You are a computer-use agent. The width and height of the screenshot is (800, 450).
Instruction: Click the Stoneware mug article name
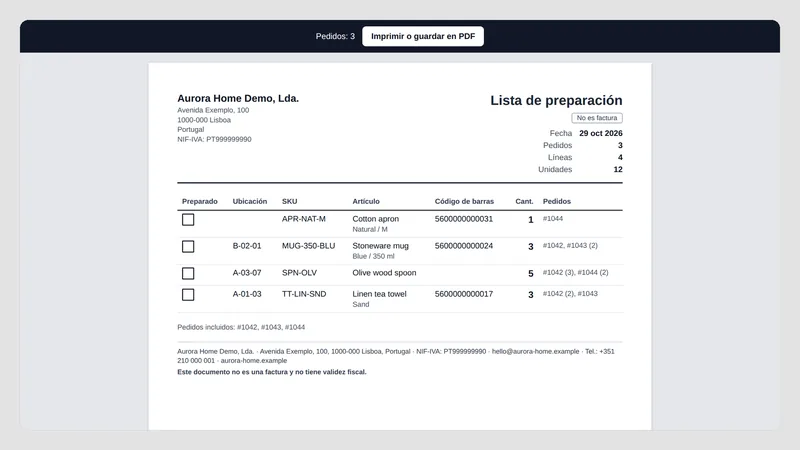381,246
